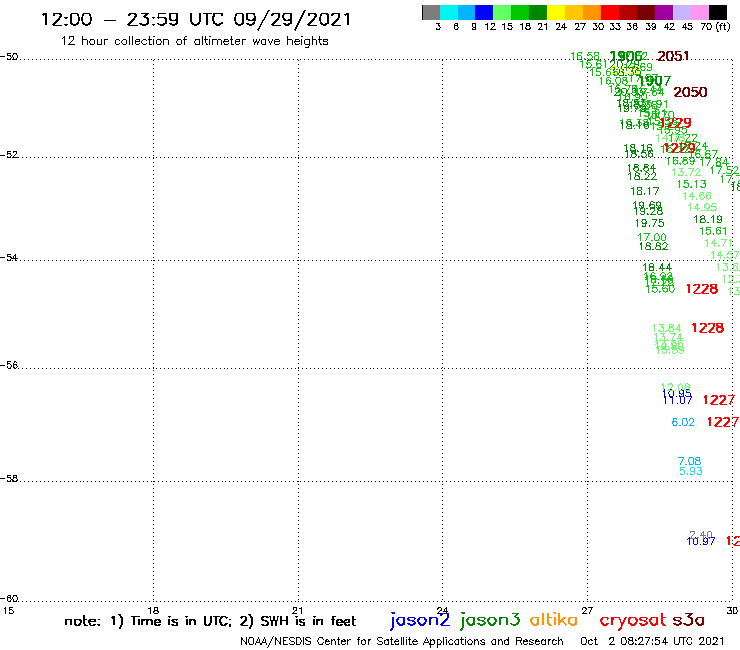The height and width of the screenshot is (650, 740).
Task: Click the 'jason2' satellite legend label
Action: [x=420, y=620]
